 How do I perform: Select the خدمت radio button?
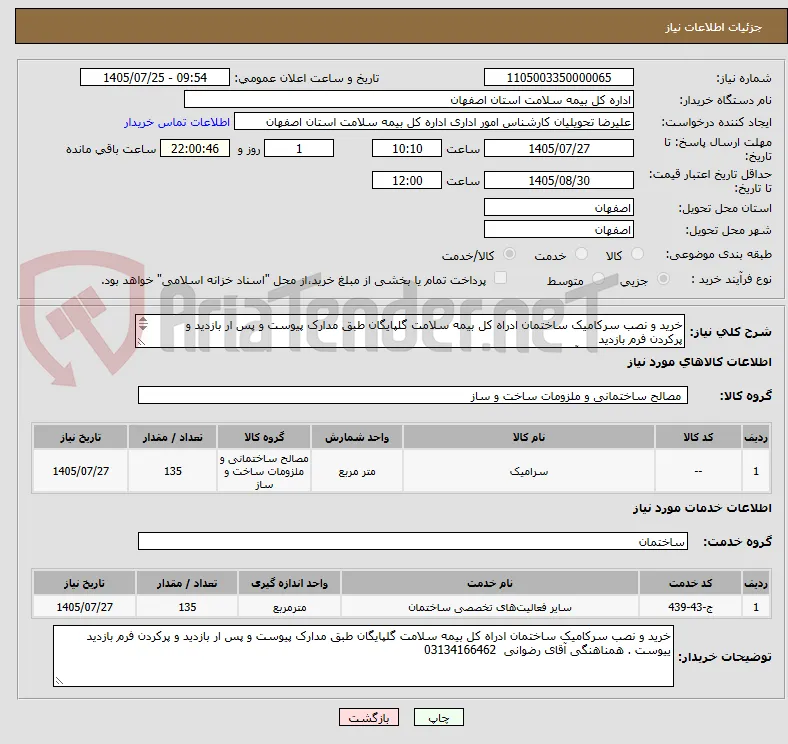(581, 254)
